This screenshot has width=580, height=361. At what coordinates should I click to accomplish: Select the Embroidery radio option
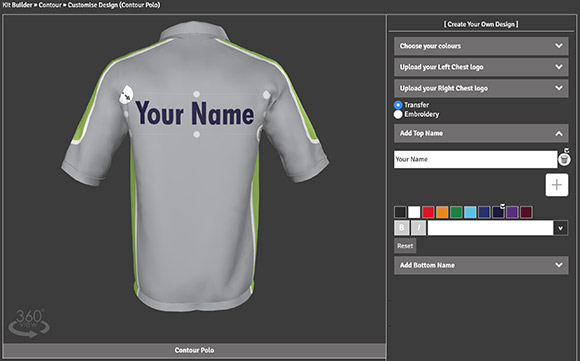398,114
